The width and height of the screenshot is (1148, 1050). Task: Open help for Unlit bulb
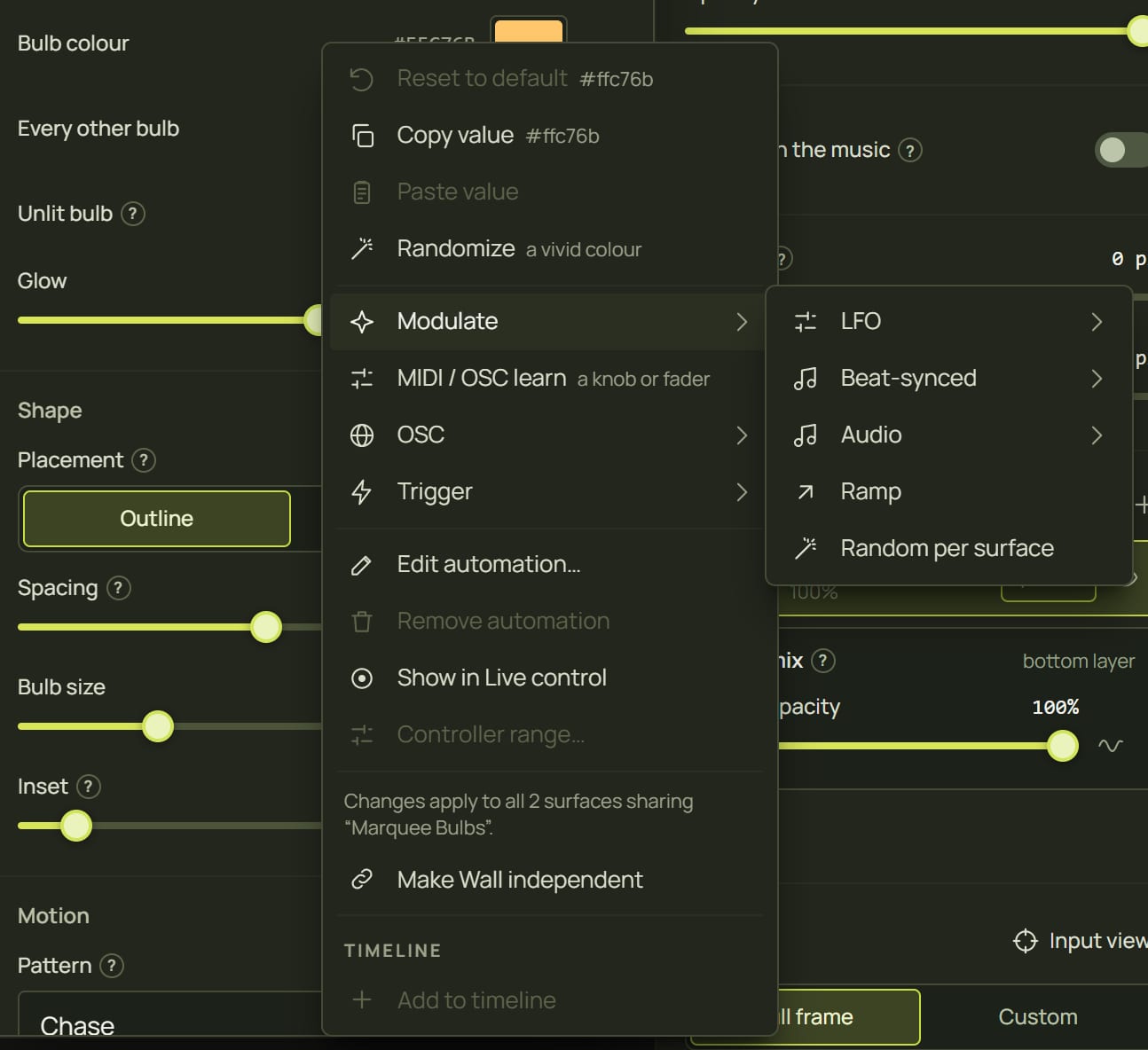133,214
